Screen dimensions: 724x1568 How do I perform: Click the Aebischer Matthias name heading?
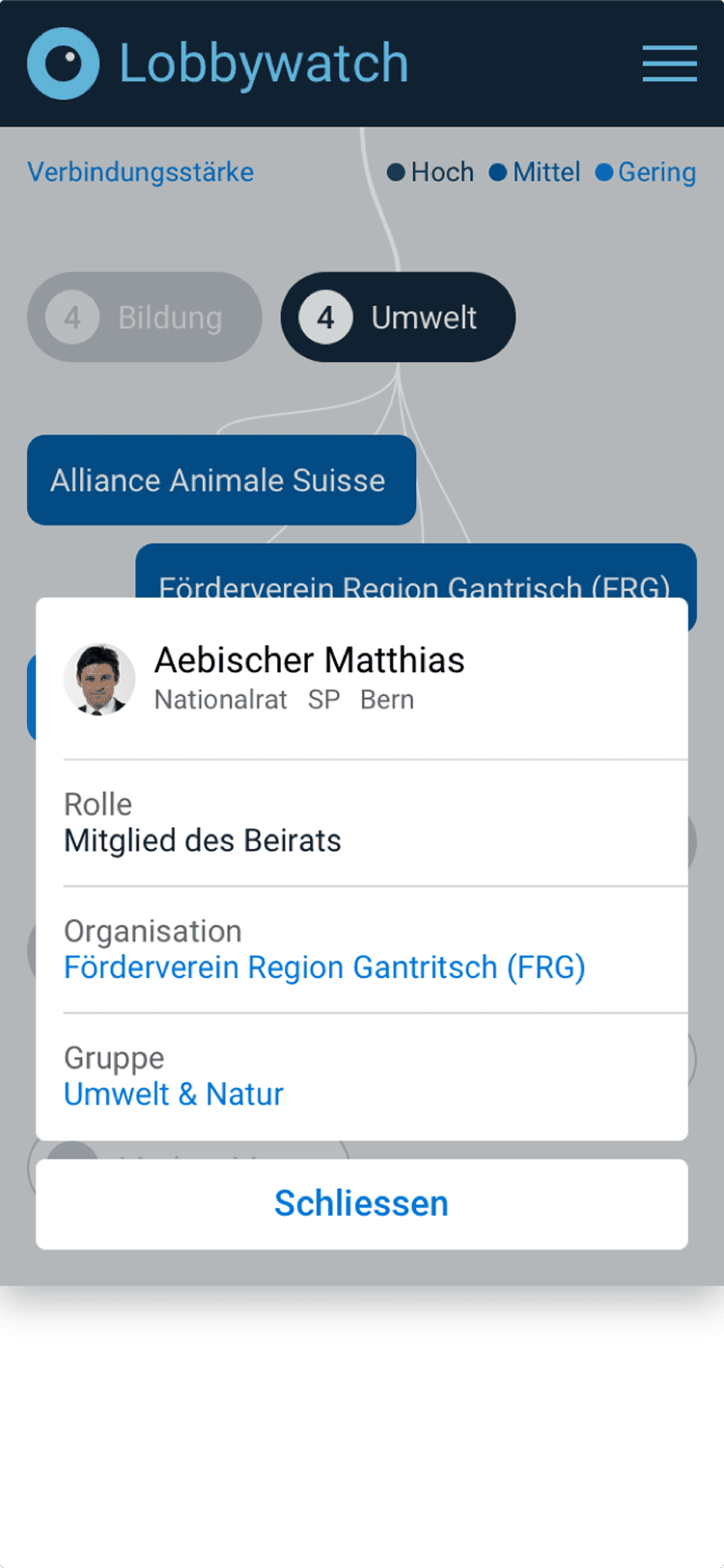click(x=309, y=660)
